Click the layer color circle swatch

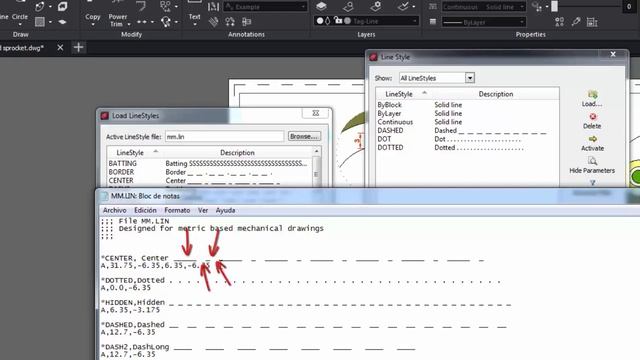pyautogui.click(x=347, y=21)
